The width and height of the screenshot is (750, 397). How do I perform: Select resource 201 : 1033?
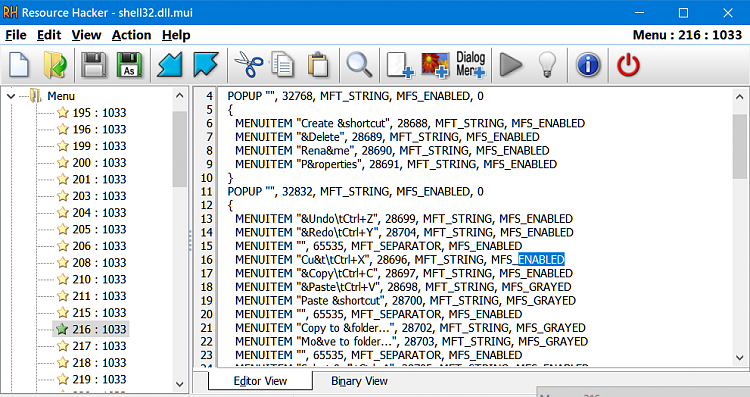tap(99, 179)
